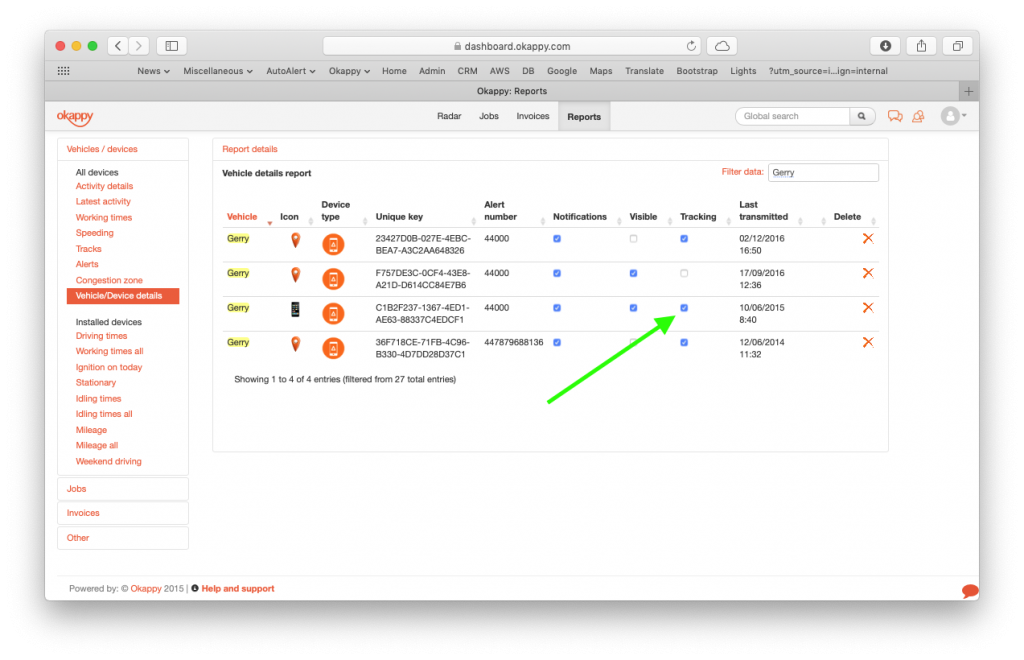Delete the Gerry vehicle transmitted 02/12/2016
The image size is (1024, 660).
tap(868, 239)
